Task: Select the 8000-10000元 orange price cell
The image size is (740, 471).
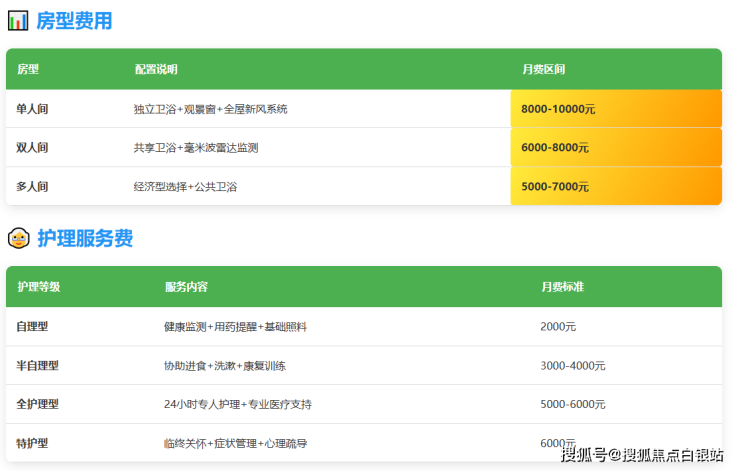Action: tap(616, 109)
